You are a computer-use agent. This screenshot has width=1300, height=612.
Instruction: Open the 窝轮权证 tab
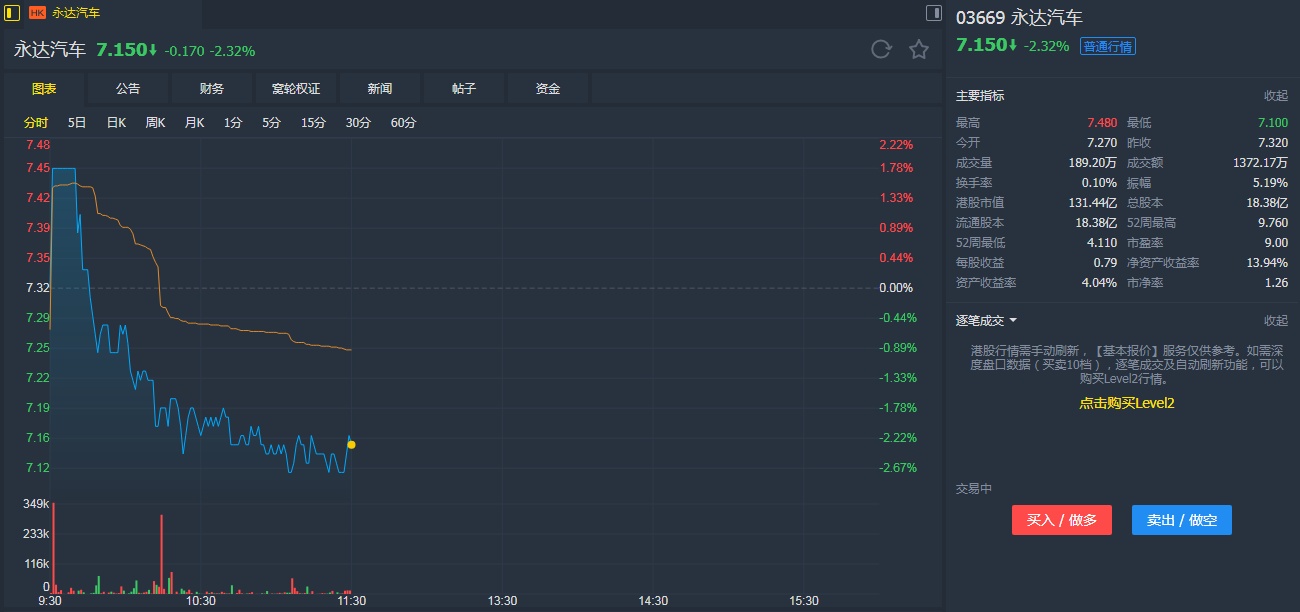click(296, 89)
